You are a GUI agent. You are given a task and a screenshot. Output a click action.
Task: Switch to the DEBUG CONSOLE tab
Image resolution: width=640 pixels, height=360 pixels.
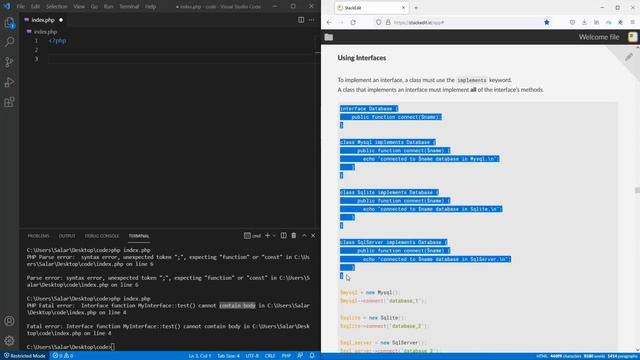click(102, 236)
